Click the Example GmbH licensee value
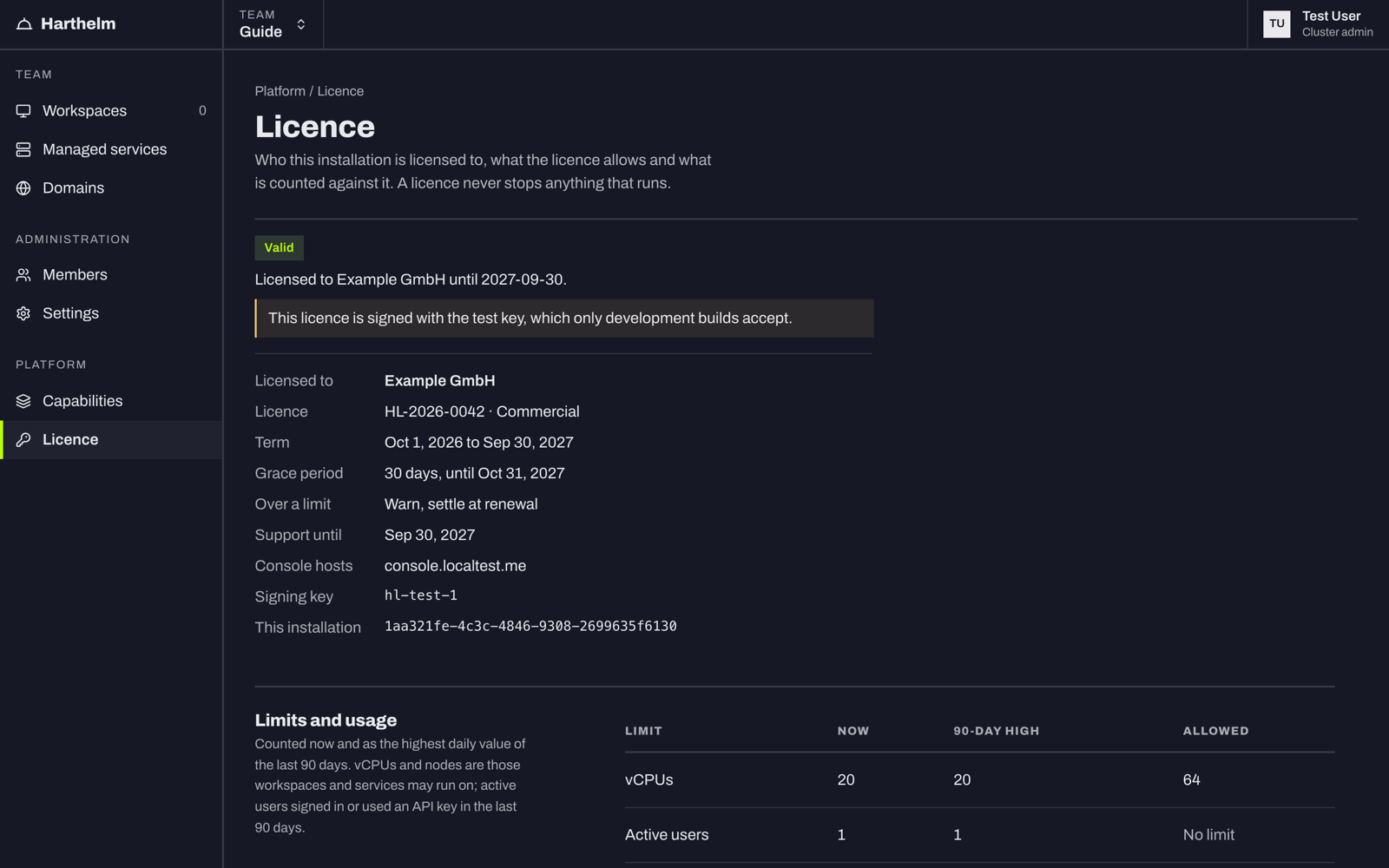The width and height of the screenshot is (1389, 868). 440,381
